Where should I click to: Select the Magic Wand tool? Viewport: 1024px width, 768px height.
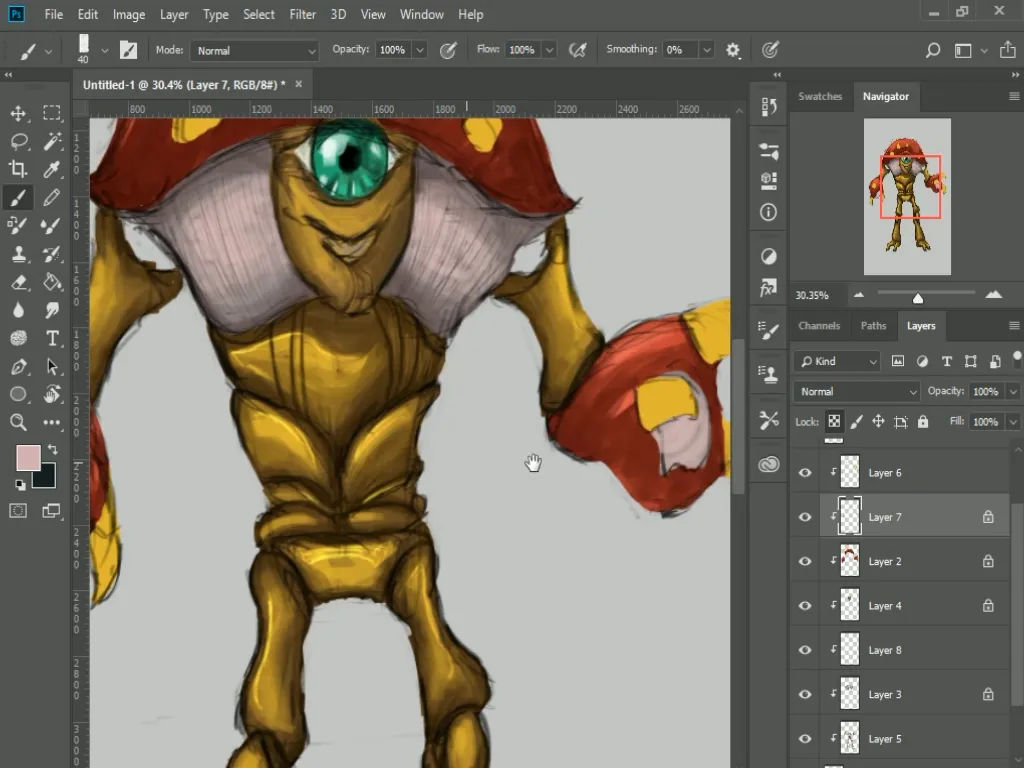[52, 141]
